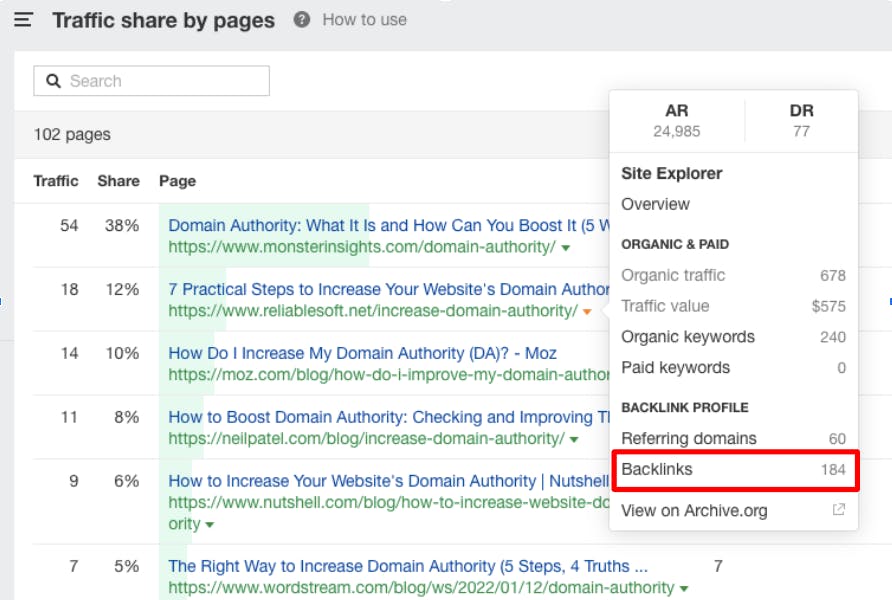Click the search magnifier icon
Viewport: 892px width, 600px height.
(x=53, y=81)
